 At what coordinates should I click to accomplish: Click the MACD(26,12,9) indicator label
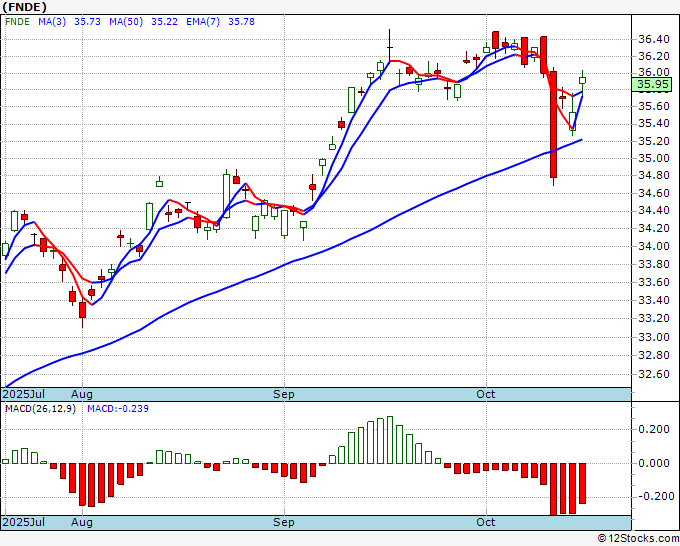(x=40, y=409)
